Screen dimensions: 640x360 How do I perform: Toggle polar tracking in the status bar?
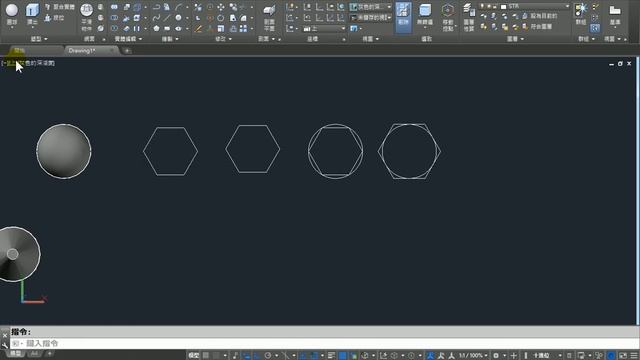click(268, 356)
